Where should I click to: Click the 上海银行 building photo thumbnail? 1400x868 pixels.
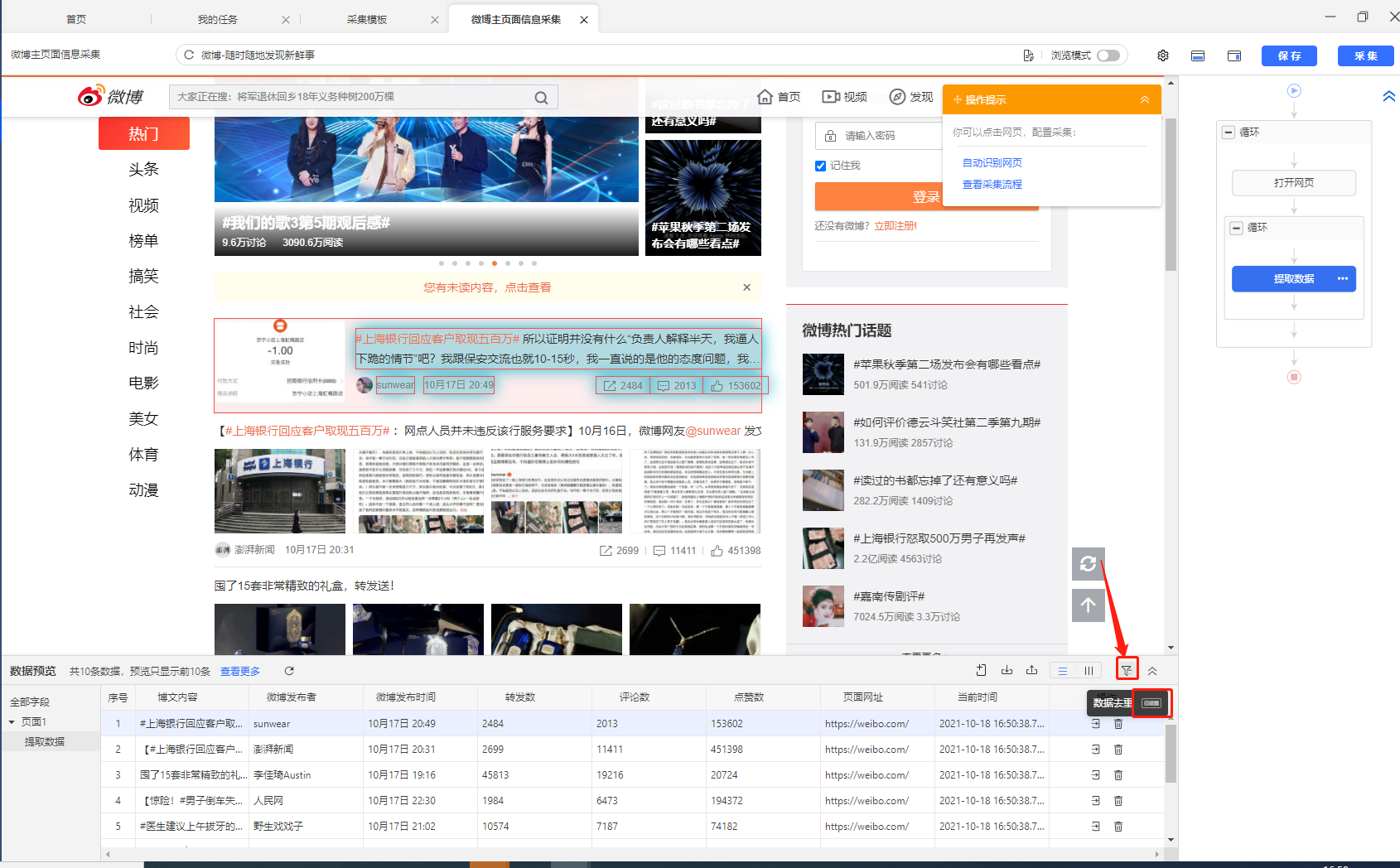tap(280, 491)
